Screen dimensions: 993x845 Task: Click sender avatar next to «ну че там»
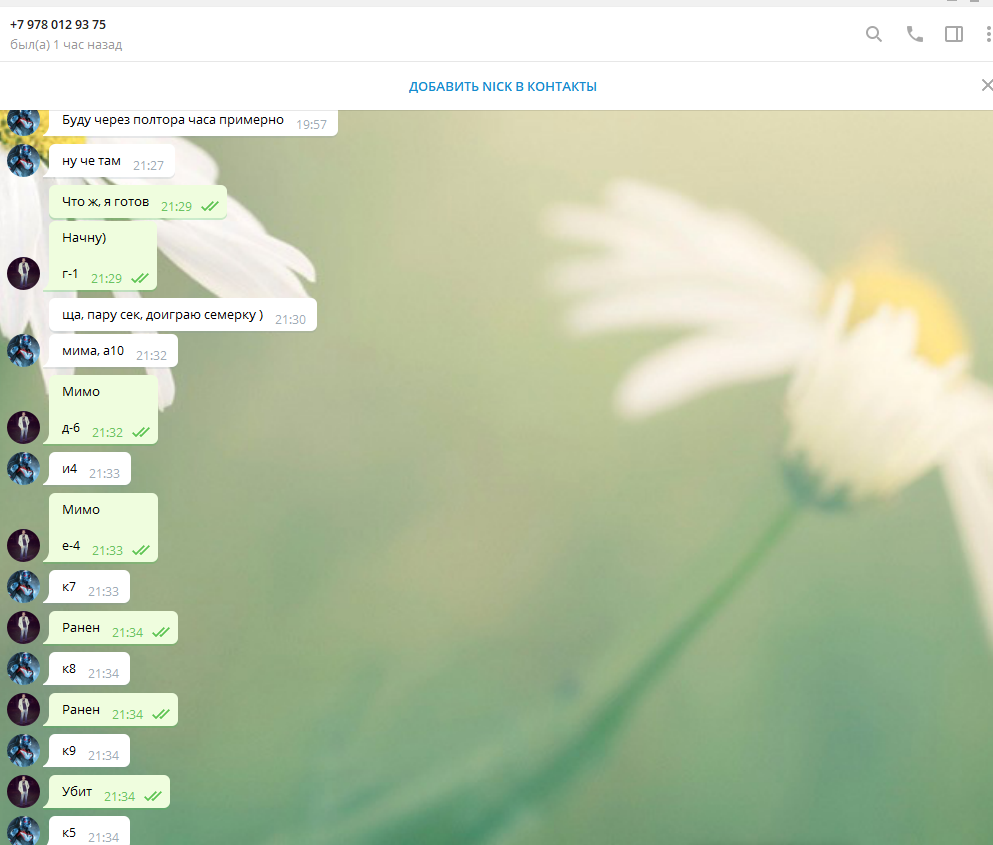23,160
